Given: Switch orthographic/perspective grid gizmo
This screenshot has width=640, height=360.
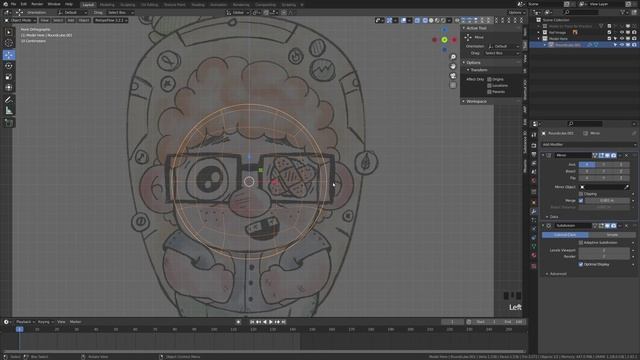Looking at the screenshot, I should tap(453, 85).
